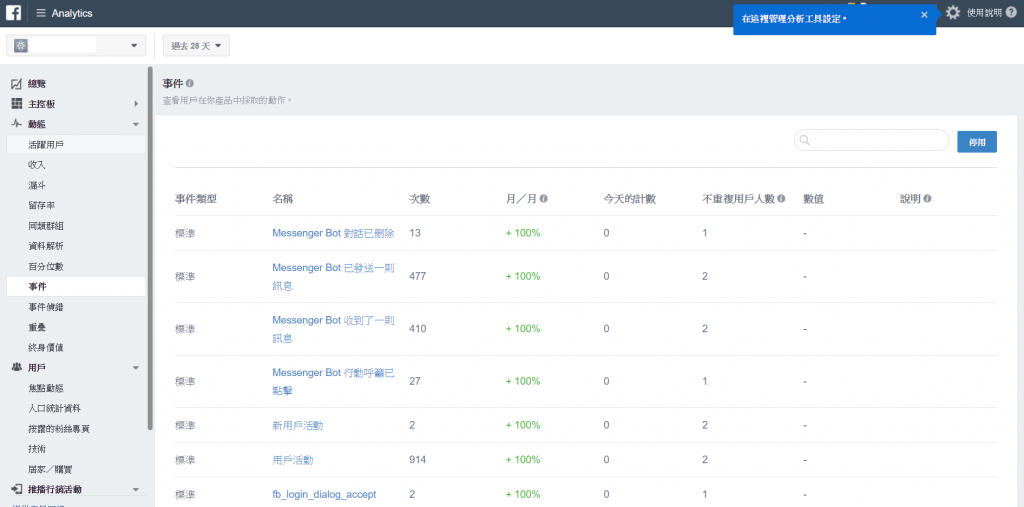Open the 用戶活動 event link
The image size is (1024, 507).
[x=293, y=460]
